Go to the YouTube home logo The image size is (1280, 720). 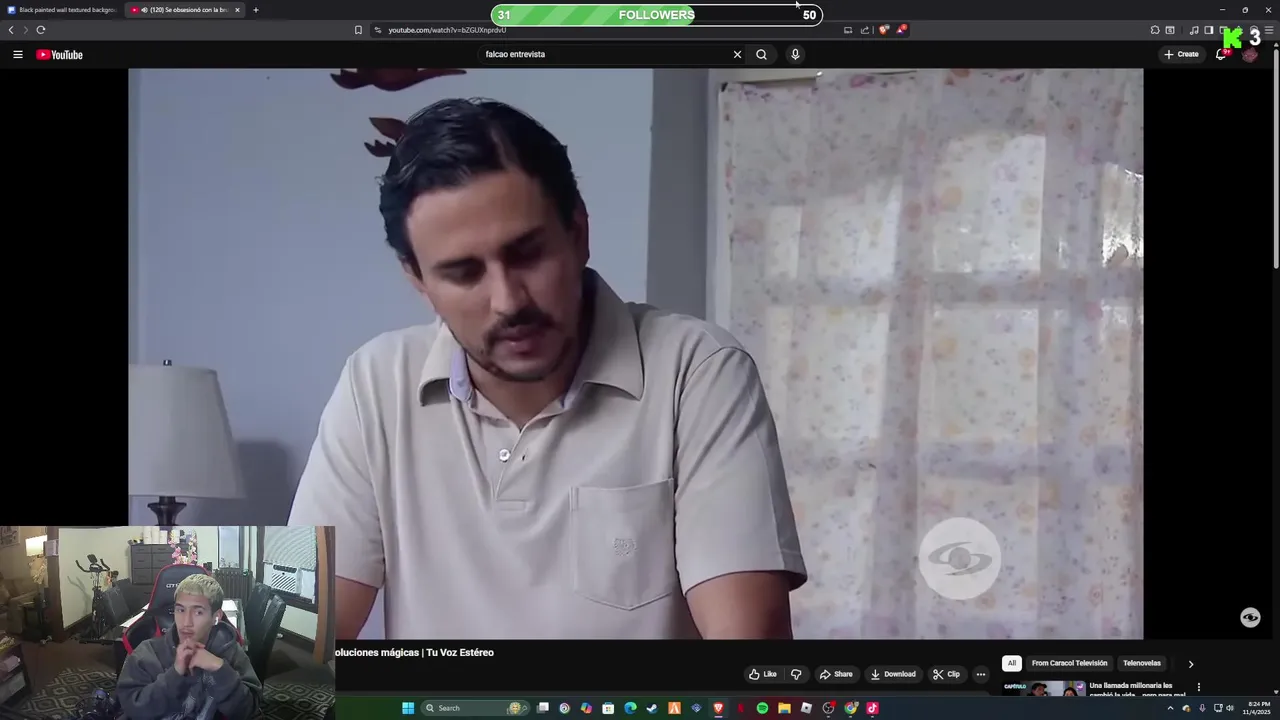(59, 54)
